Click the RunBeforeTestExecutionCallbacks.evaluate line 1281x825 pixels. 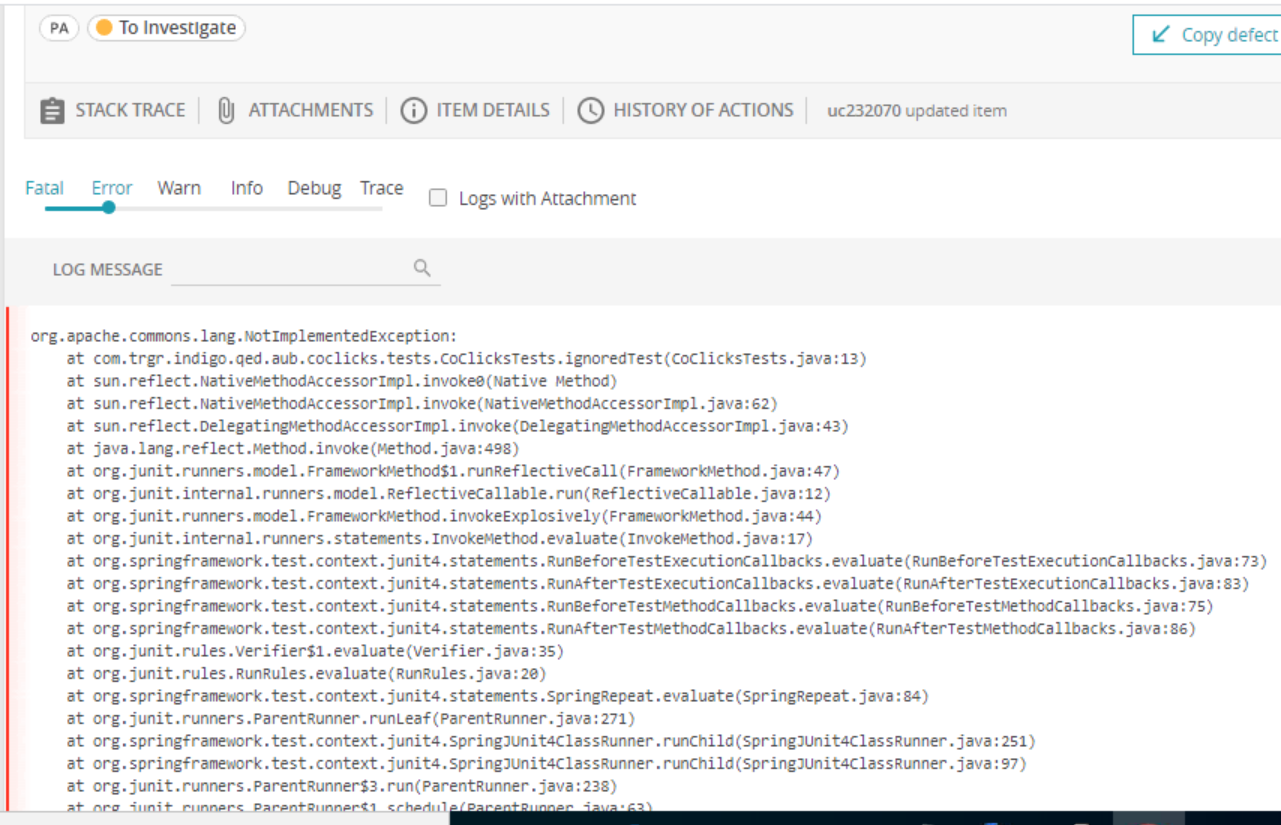point(667,561)
